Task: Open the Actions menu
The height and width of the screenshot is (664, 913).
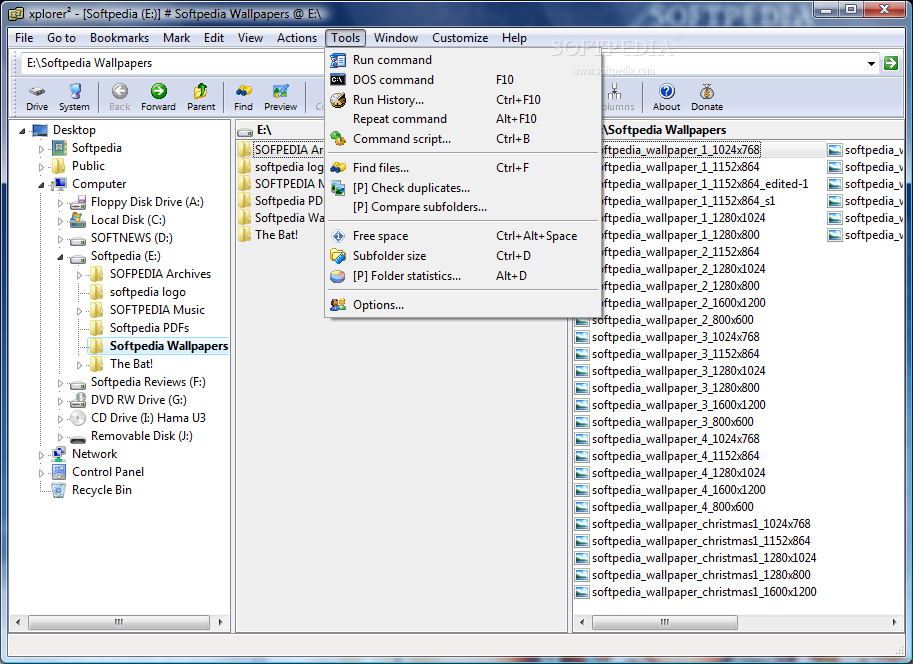Action: point(297,38)
